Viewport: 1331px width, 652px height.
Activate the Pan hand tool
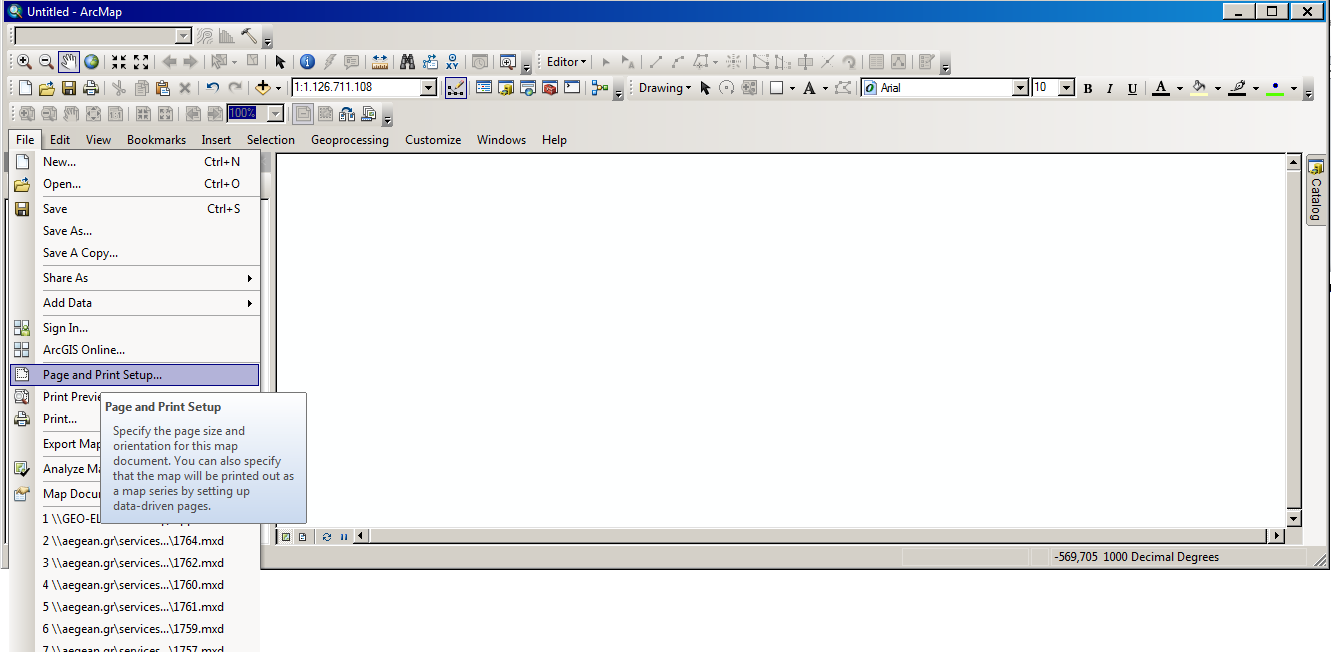point(69,62)
